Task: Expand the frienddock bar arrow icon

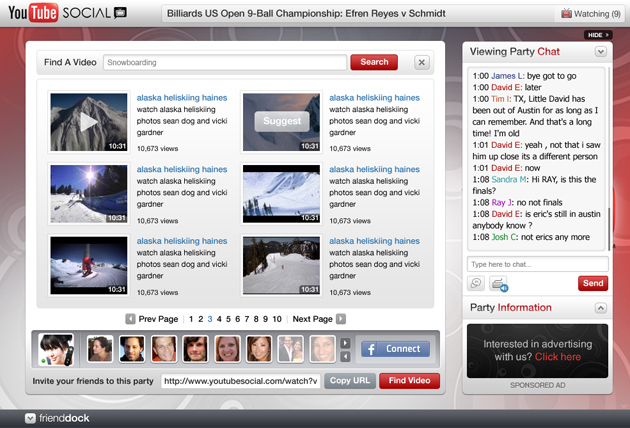Action: coord(30,418)
